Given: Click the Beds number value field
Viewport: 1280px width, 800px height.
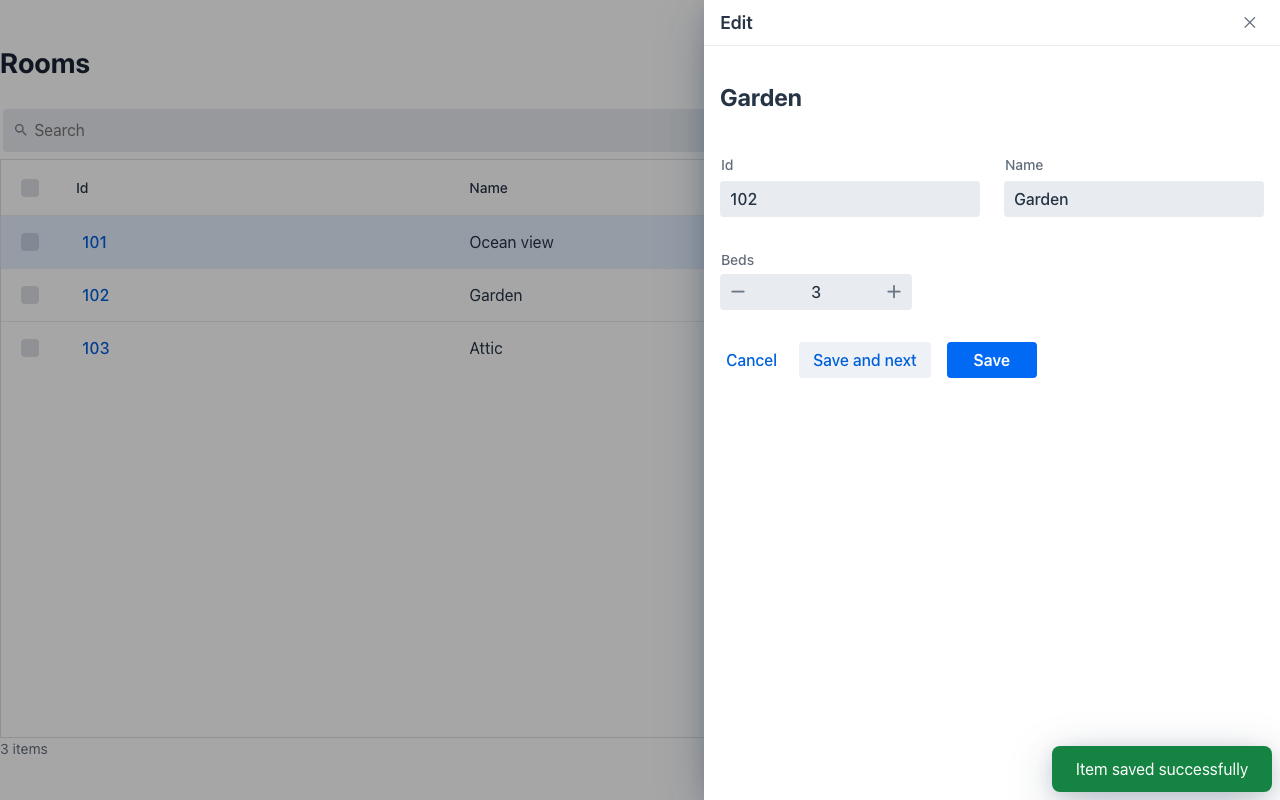Looking at the screenshot, I should tap(816, 292).
